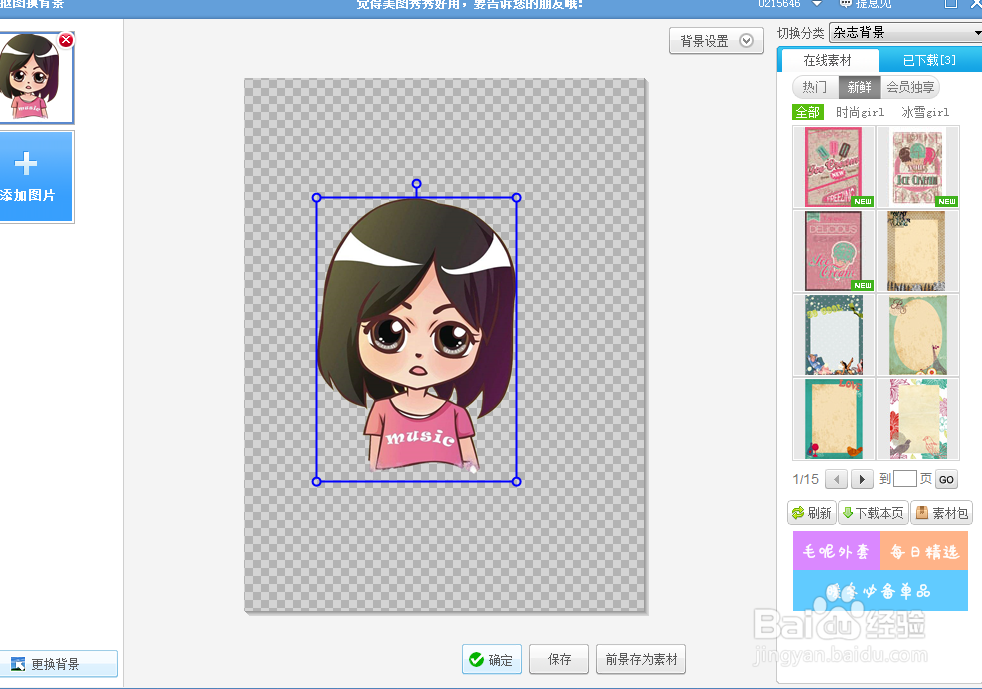The width and height of the screenshot is (982, 689).
Task: Open the title bar account dropdown arrow
Action: click(817, 4)
